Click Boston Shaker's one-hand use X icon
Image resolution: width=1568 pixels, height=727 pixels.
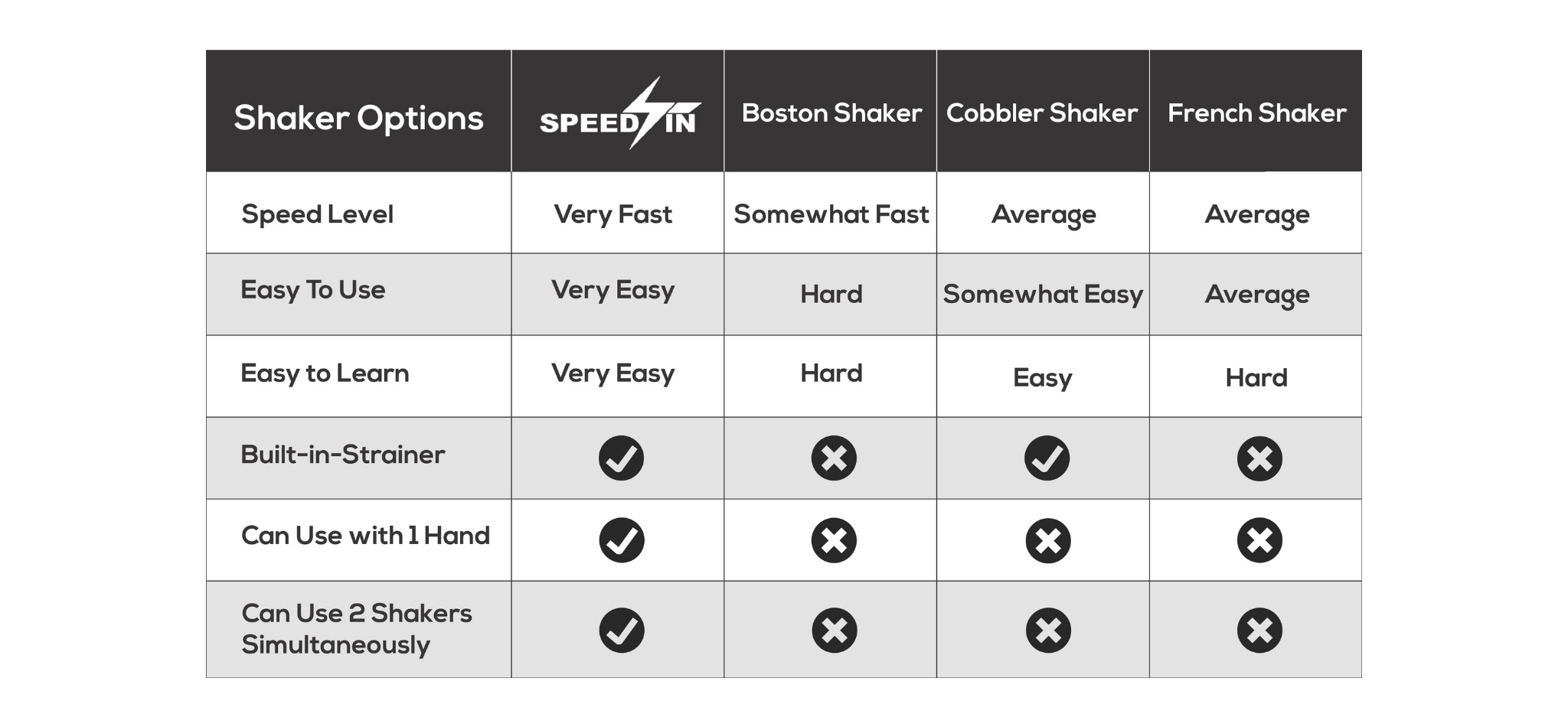click(x=834, y=540)
